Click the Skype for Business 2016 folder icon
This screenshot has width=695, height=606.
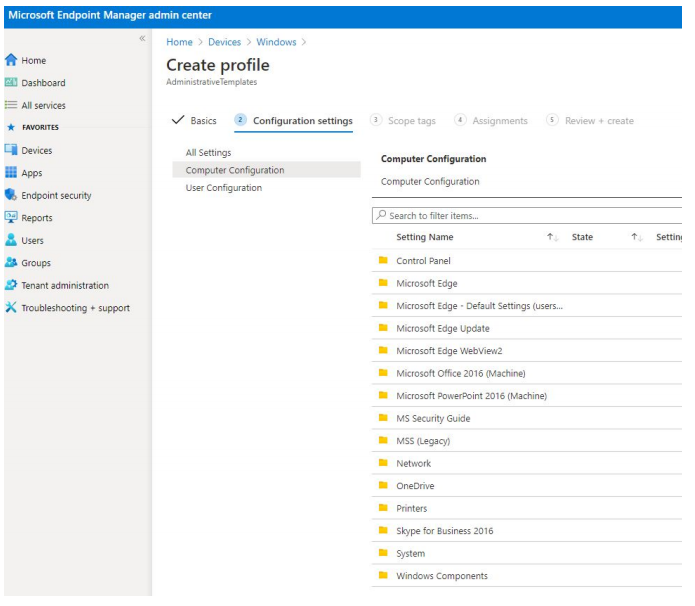pyautogui.click(x=383, y=530)
